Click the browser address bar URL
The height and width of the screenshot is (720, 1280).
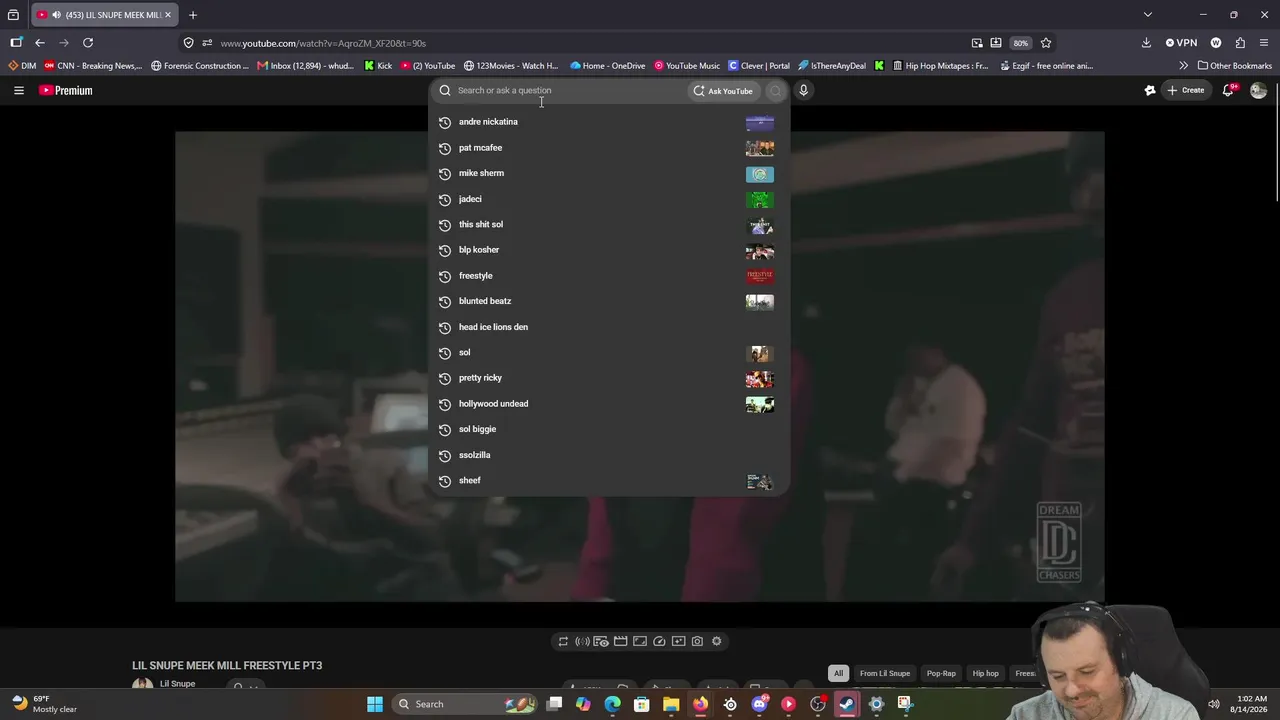click(323, 43)
